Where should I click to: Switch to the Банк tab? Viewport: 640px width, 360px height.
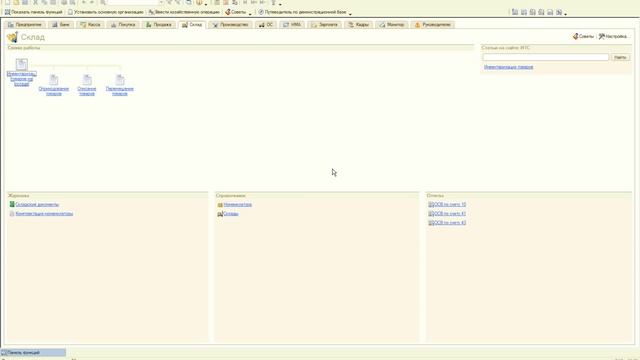click(61, 25)
